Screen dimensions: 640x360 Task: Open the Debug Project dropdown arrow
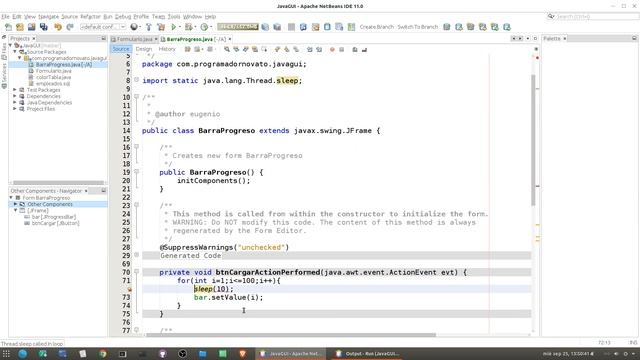point(195,27)
